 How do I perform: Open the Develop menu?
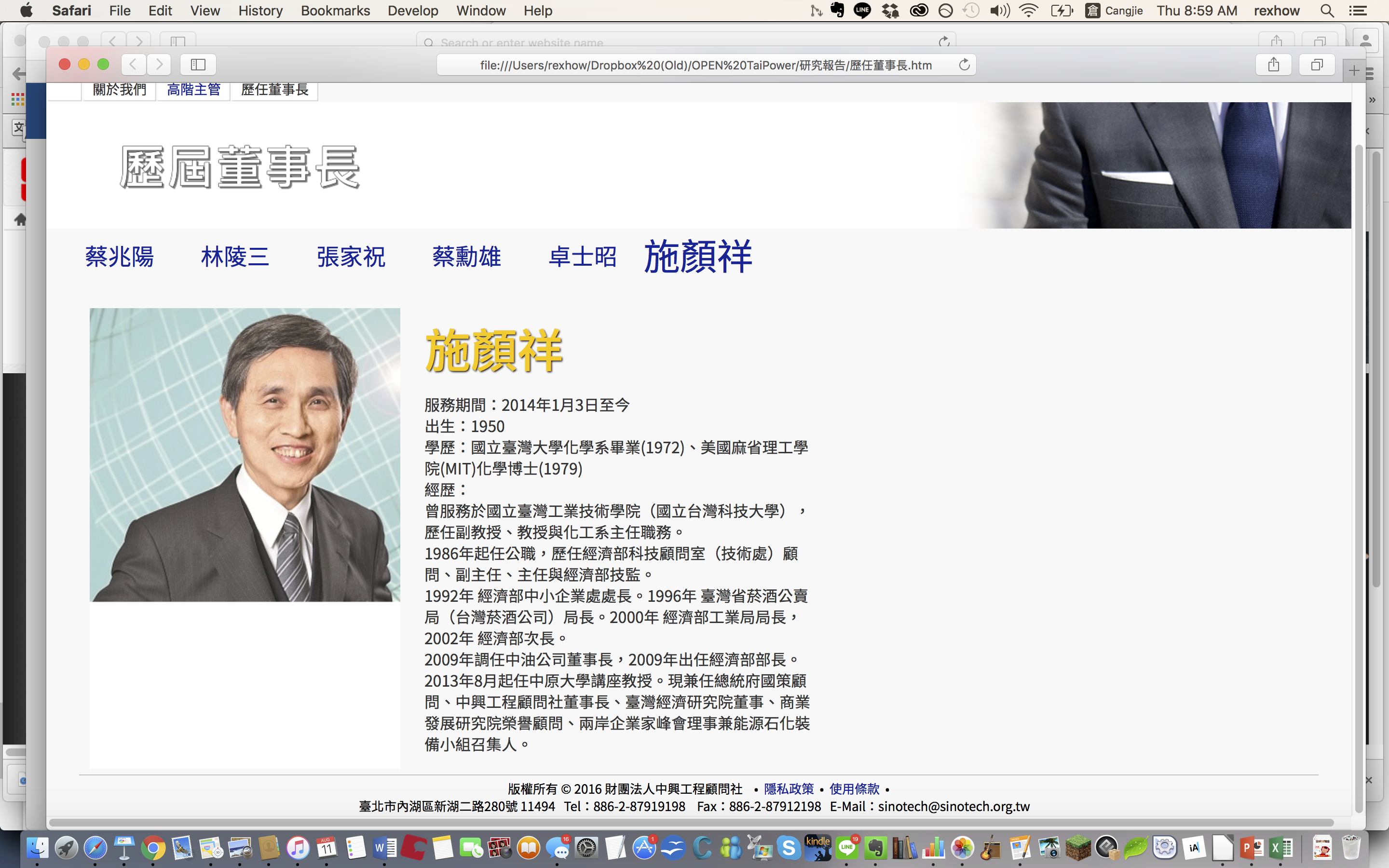coord(413,10)
